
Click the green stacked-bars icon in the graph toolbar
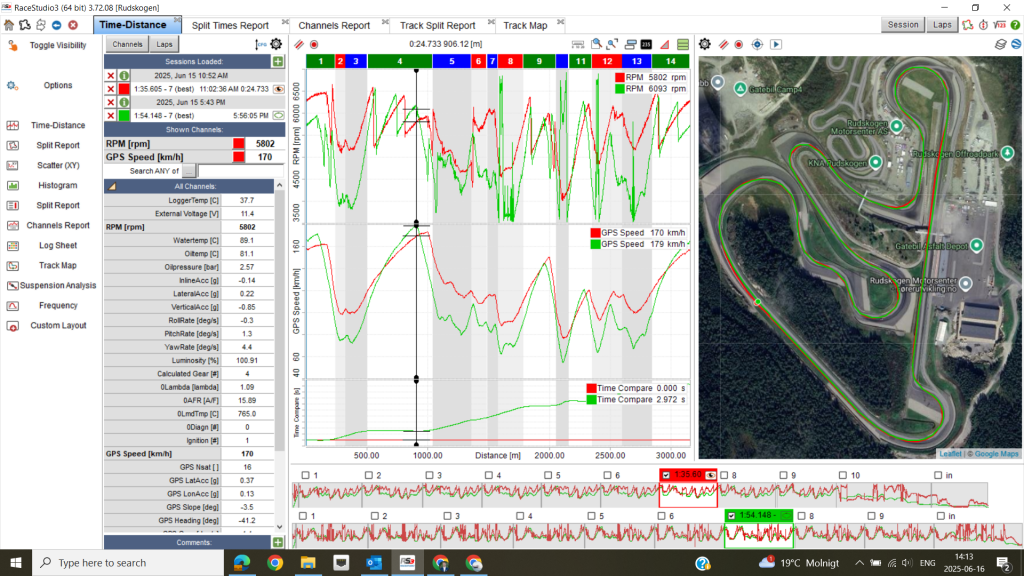coord(683,44)
